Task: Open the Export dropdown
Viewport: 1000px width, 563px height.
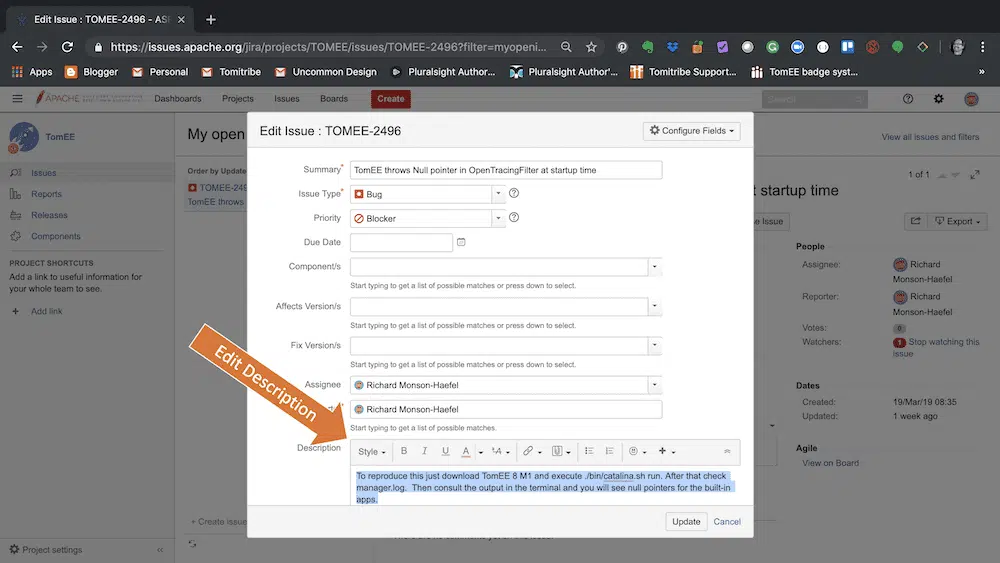Action: click(x=958, y=221)
